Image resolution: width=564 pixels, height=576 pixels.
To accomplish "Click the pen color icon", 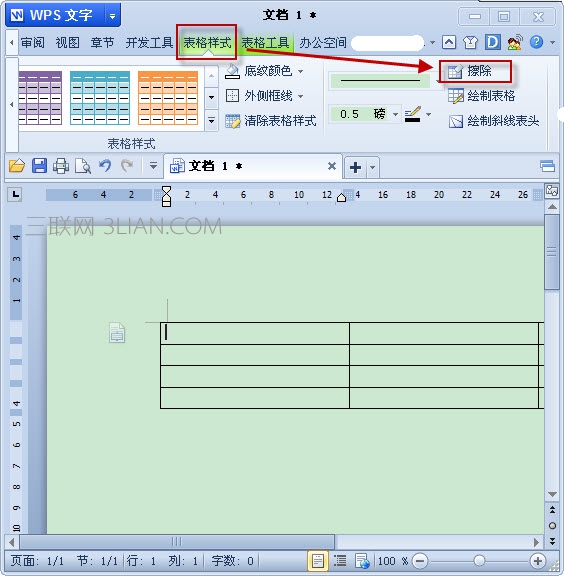I will tap(413, 114).
